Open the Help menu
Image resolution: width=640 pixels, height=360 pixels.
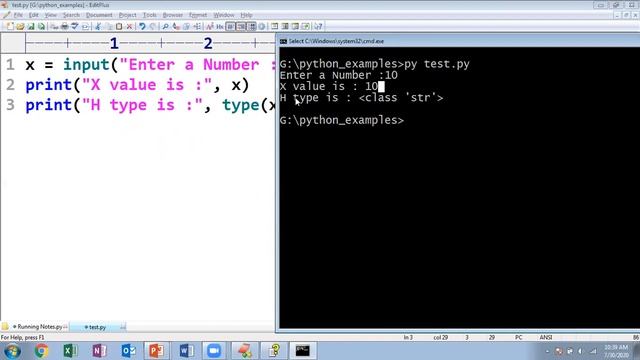[x=246, y=15]
